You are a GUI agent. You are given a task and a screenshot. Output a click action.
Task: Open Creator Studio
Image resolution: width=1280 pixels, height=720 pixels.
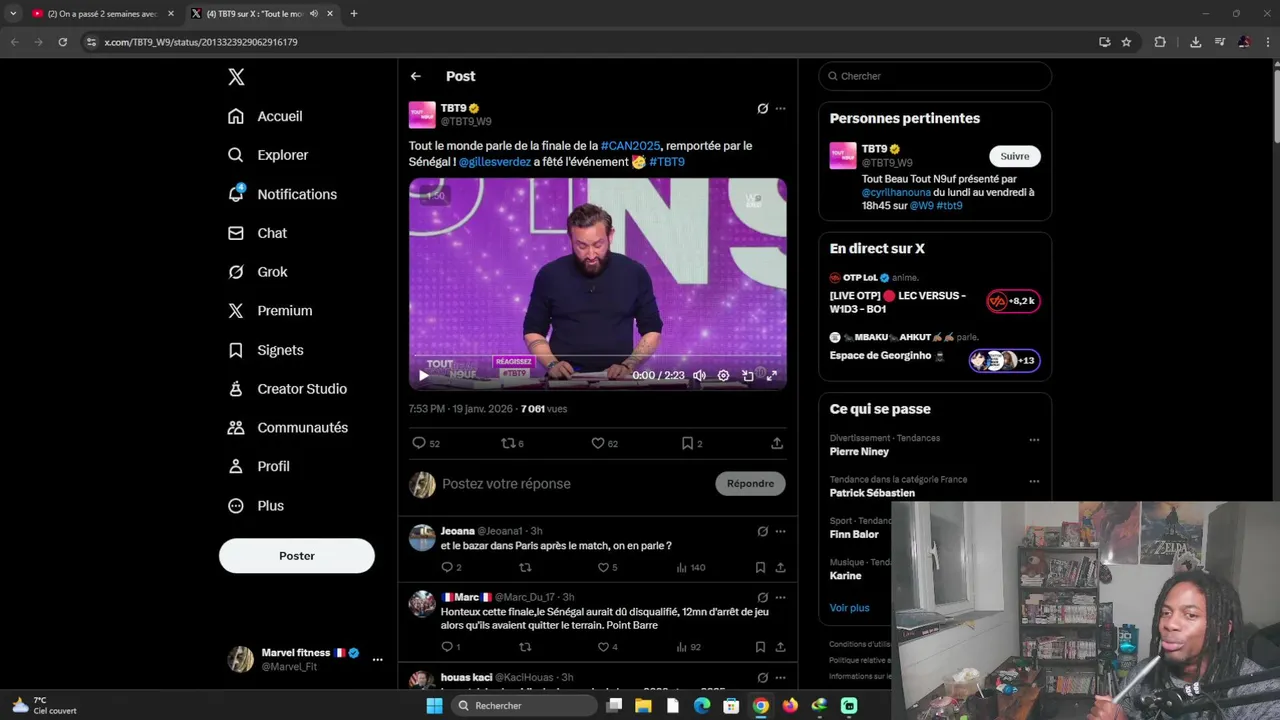tap(287, 389)
